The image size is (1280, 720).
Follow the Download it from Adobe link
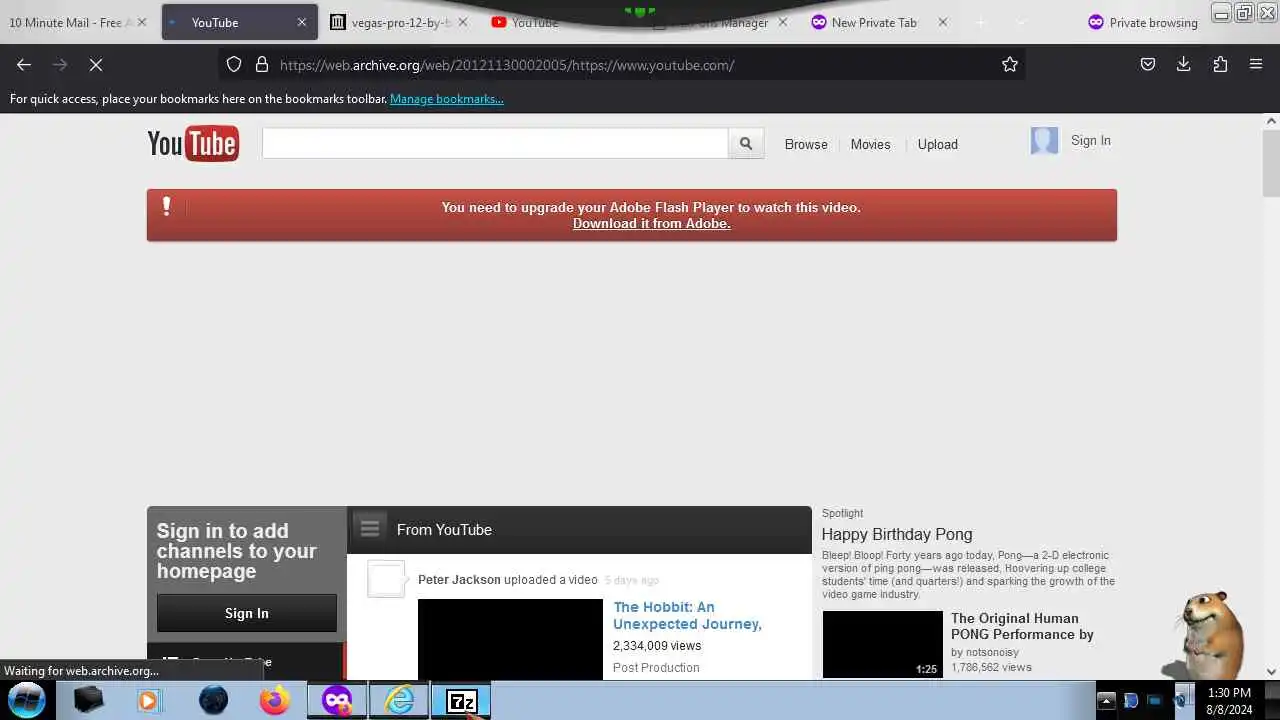(x=652, y=224)
